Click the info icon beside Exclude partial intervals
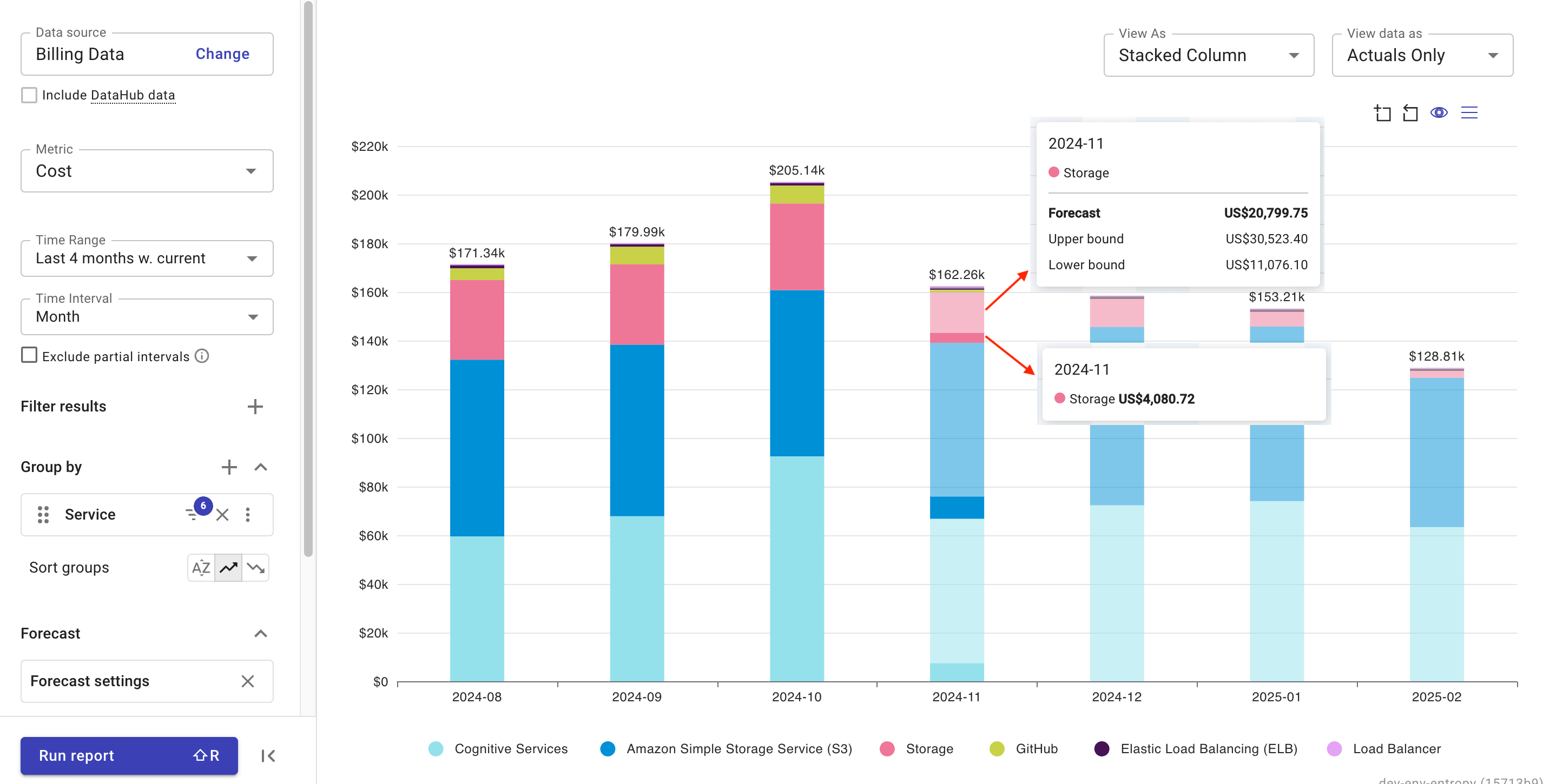This screenshot has width=1543, height=784. 202,355
